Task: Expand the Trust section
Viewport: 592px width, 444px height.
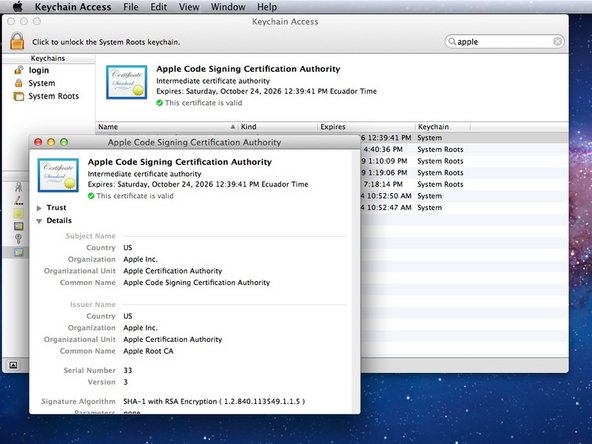Action: [x=39, y=208]
